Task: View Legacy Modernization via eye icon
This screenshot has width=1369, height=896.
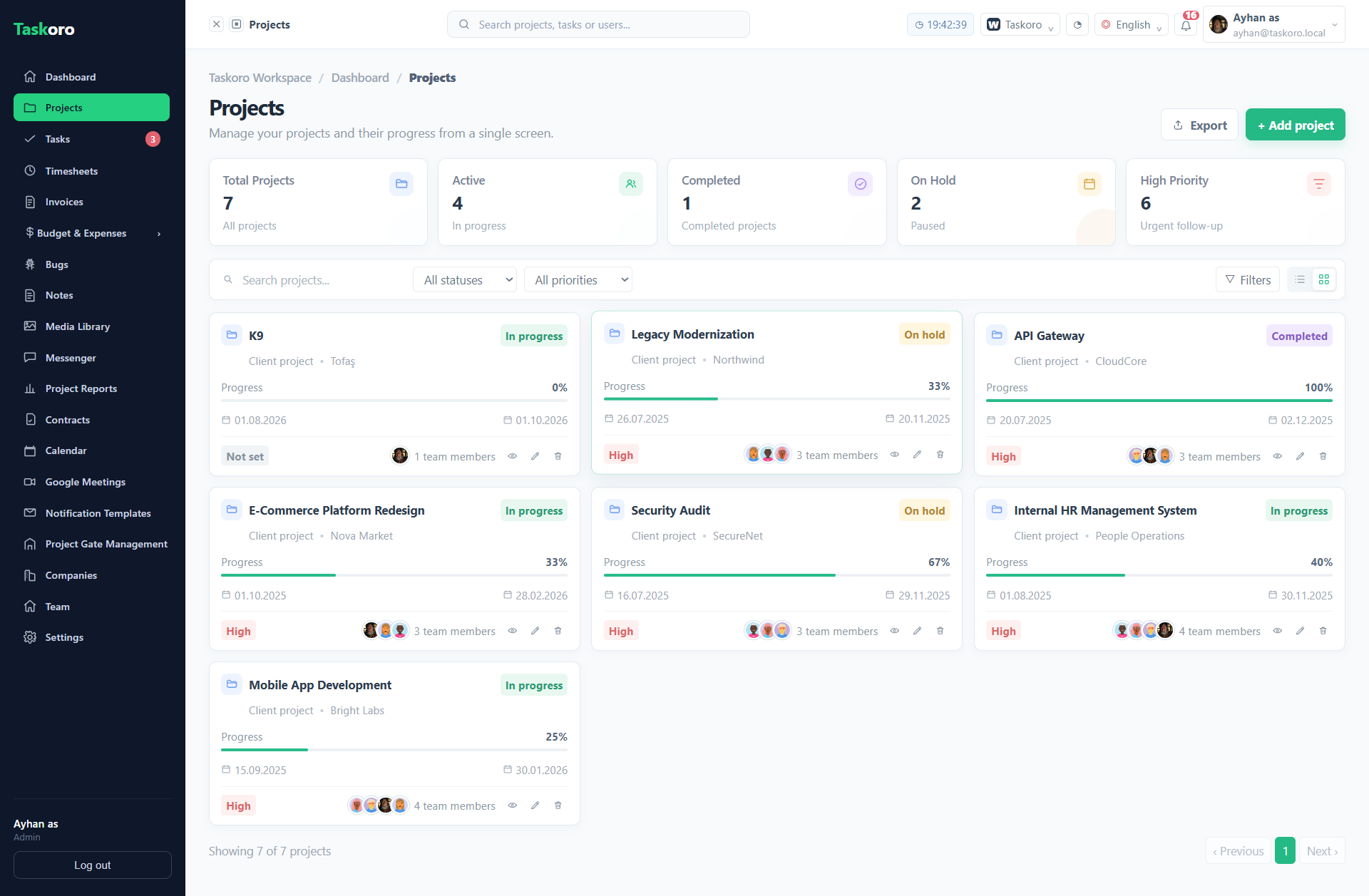Action: pos(895,455)
